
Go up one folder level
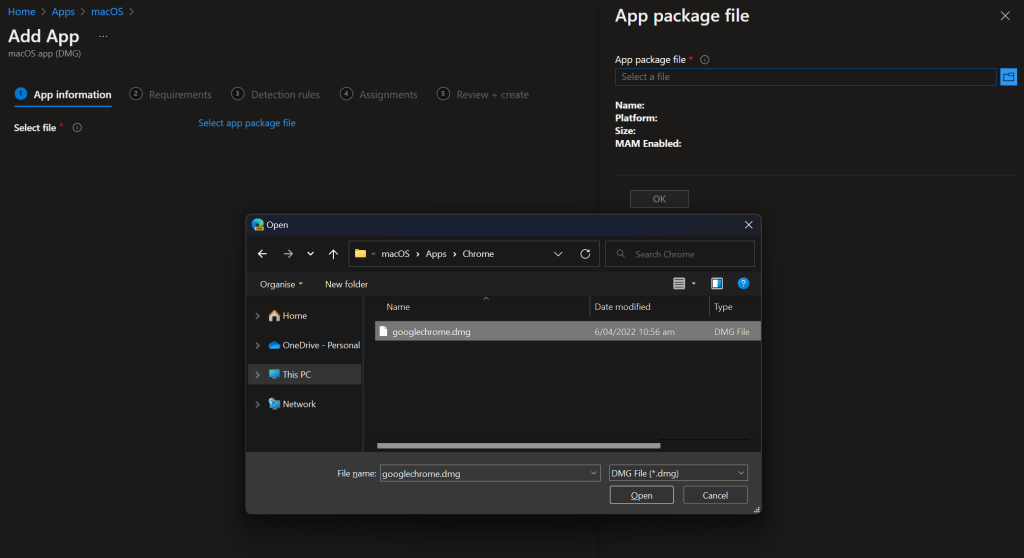point(333,254)
